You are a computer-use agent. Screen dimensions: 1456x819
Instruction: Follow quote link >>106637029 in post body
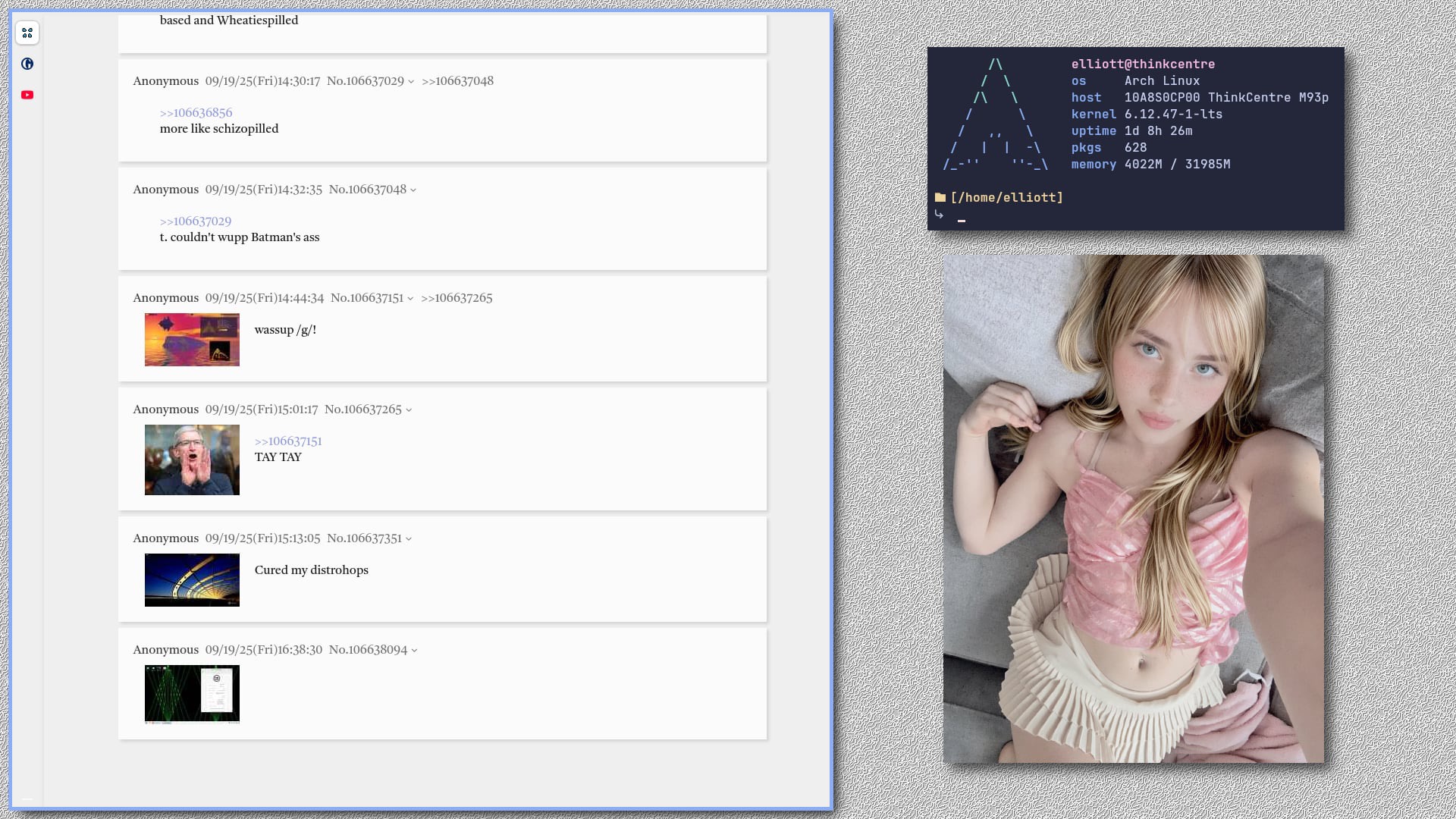tap(195, 221)
